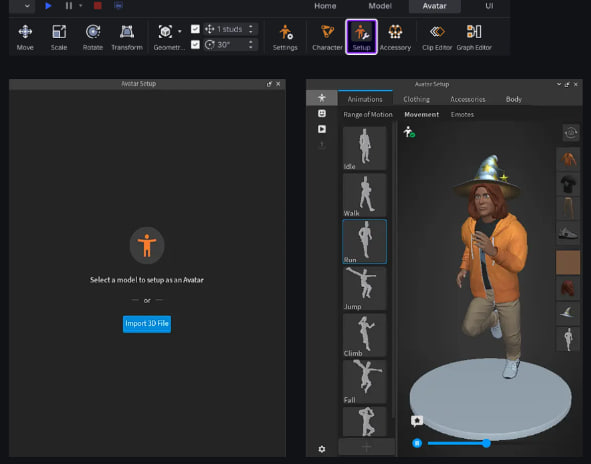Expand the Geometry mode dropdown arrow
This screenshot has width=591, height=464.
[x=180, y=31]
